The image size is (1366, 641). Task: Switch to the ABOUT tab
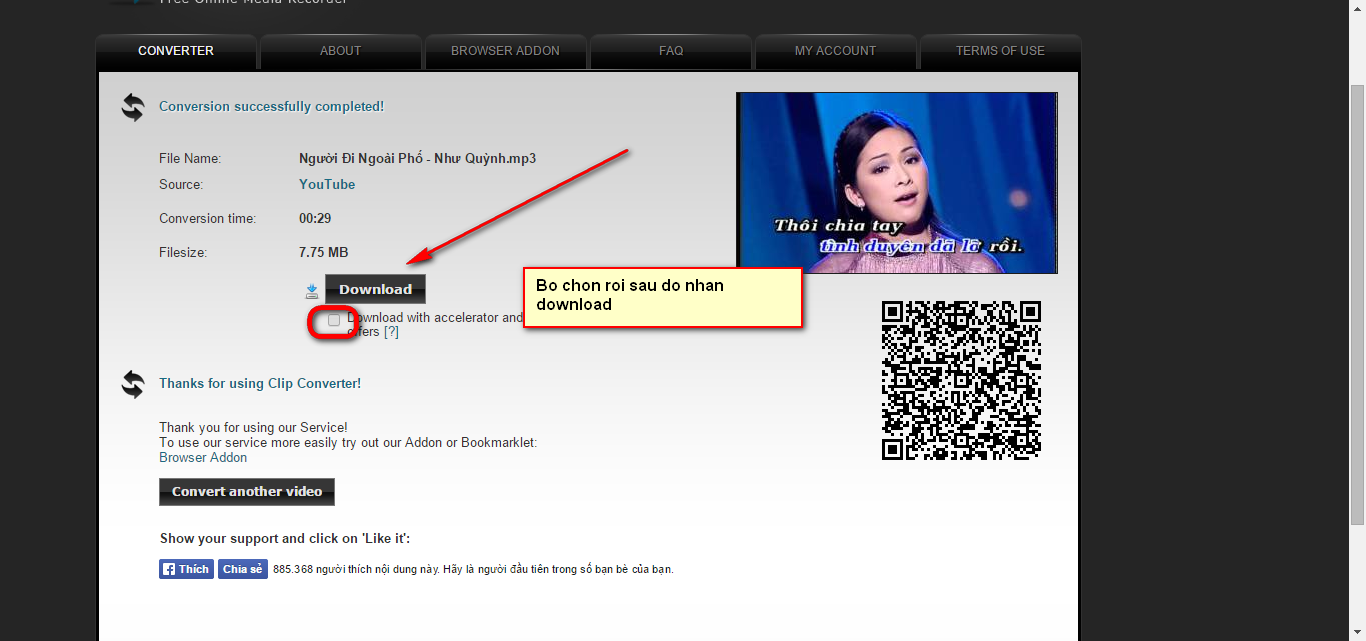pyautogui.click(x=340, y=51)
